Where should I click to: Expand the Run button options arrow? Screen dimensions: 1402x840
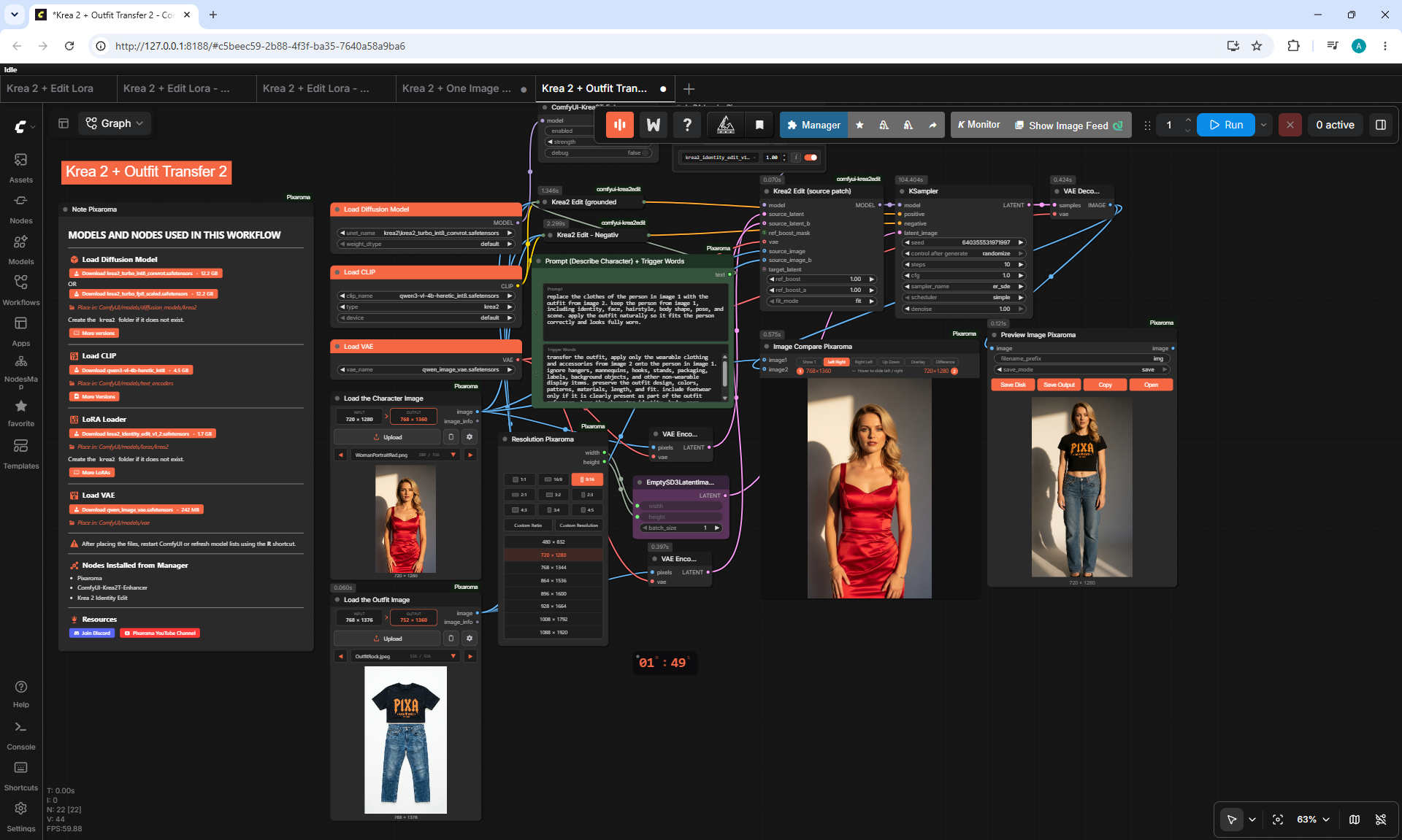[x=1263, y=125]
